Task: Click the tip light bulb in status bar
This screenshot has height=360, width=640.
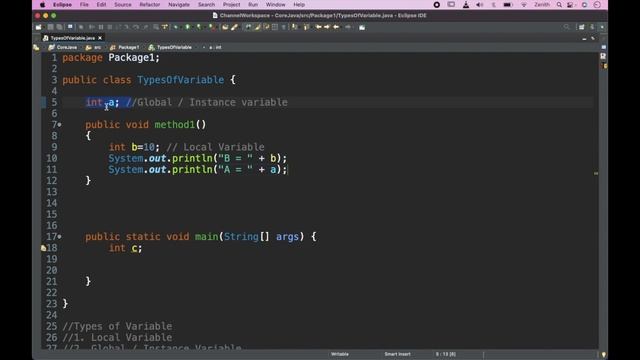Action: [604, 355]
